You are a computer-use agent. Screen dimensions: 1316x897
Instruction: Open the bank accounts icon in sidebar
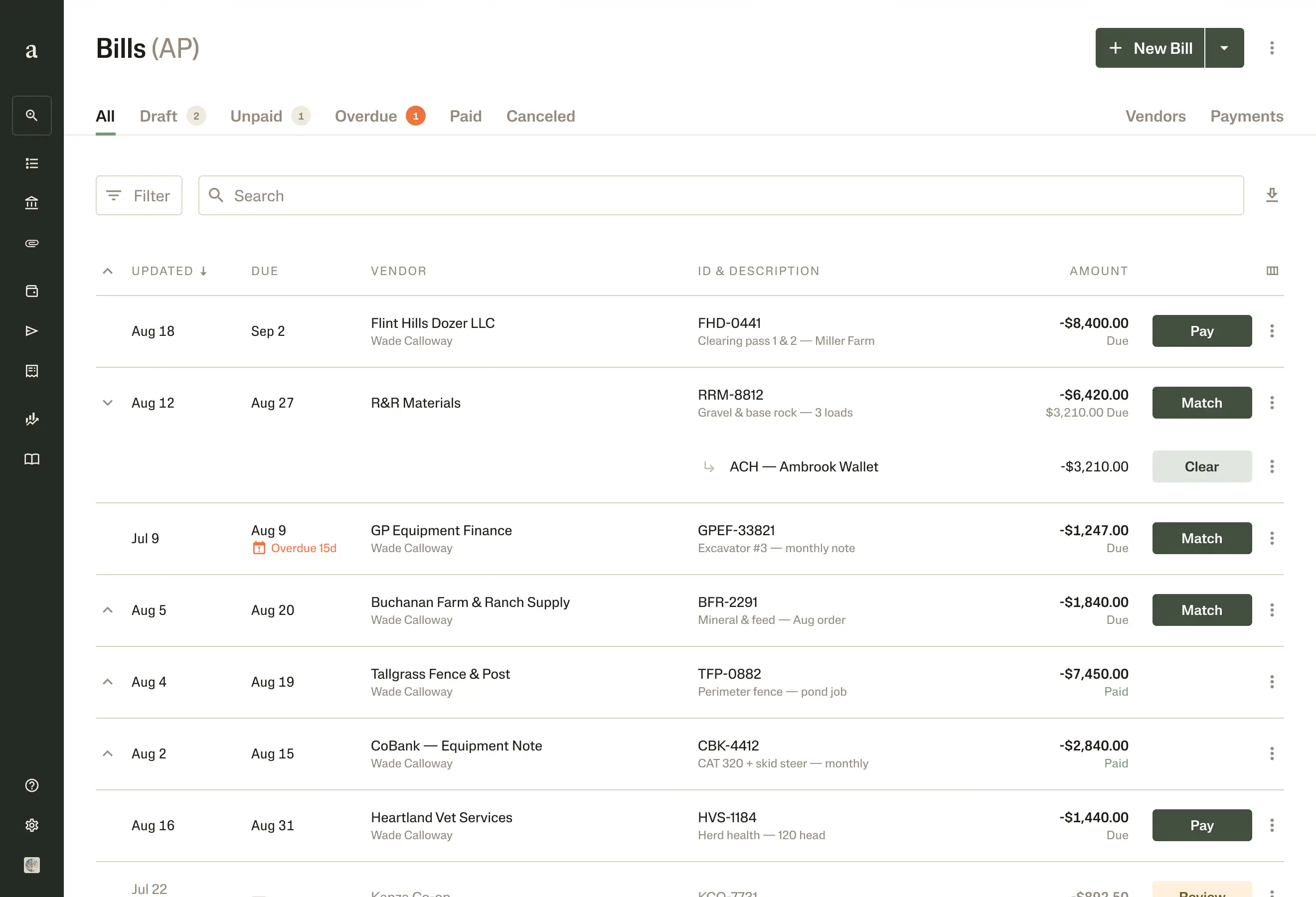[x=32, y=203]
